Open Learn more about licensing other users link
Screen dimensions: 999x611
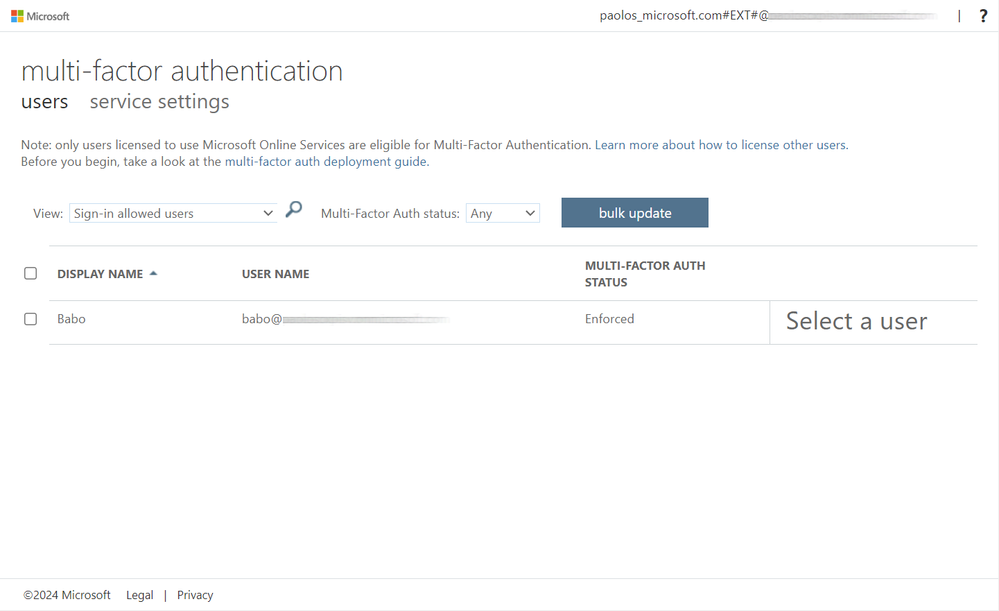click(721, 145)
